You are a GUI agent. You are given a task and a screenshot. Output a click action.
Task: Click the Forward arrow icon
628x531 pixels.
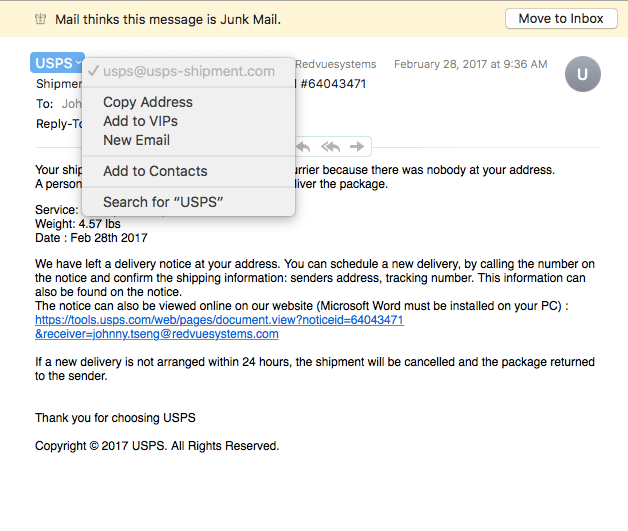357,147
